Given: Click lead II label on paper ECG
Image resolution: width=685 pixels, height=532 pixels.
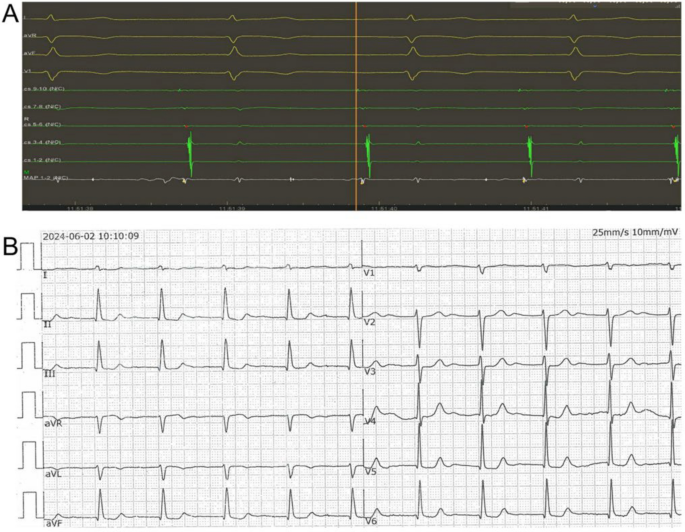Looking at the screenshot, I should pos(48,325).
